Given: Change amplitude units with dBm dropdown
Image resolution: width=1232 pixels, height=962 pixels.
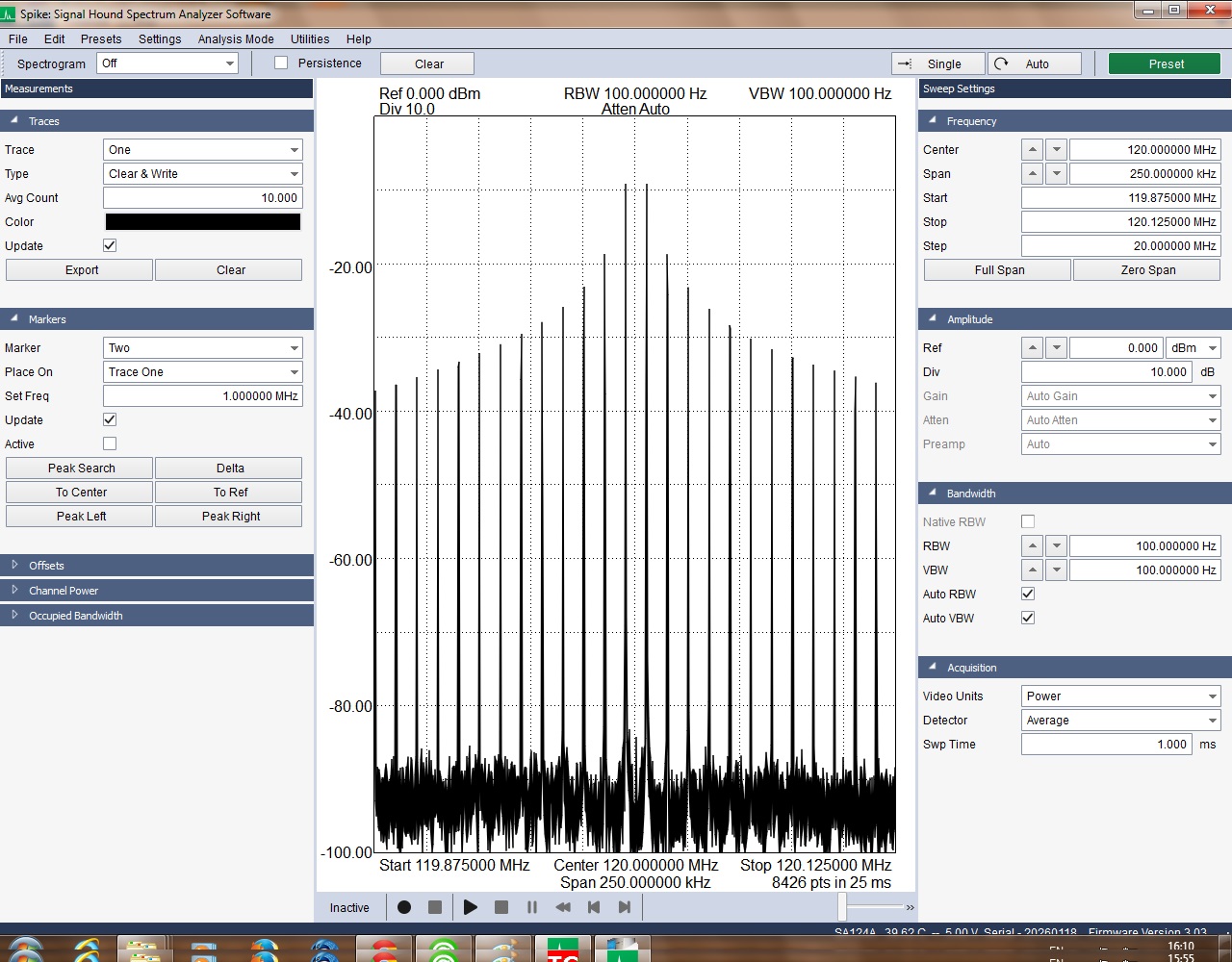Looking at the screenshot, I should (1193, 348).
